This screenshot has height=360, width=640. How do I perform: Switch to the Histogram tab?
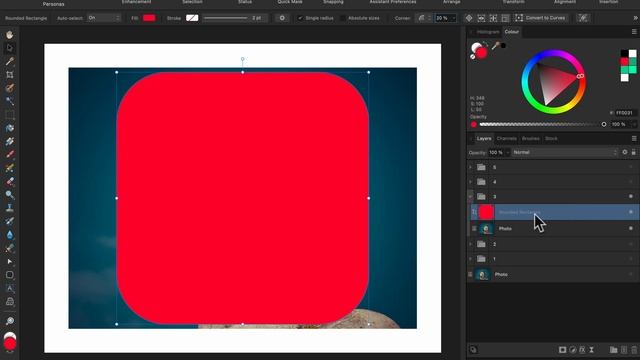[488, 32]
